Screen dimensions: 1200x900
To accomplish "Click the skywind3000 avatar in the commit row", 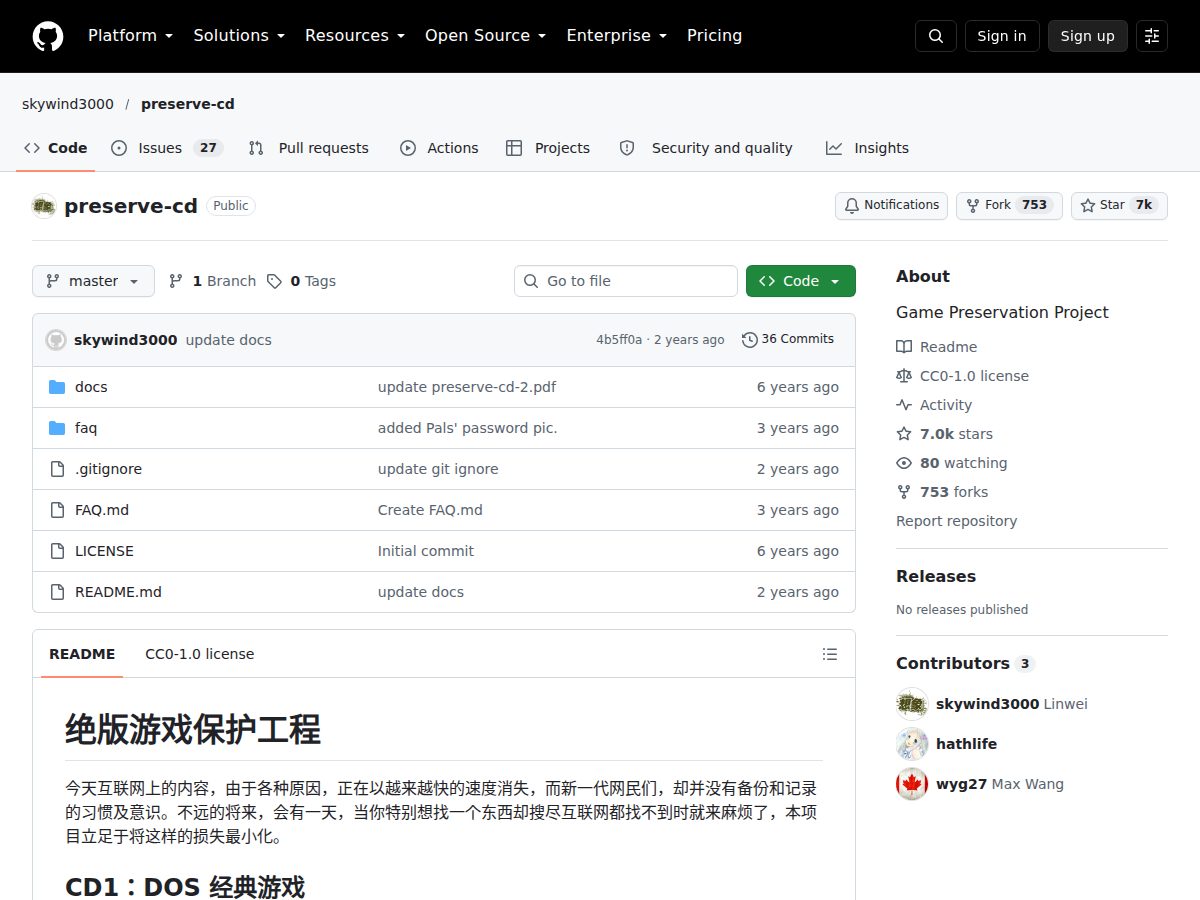I will click(x=56, y=340).
